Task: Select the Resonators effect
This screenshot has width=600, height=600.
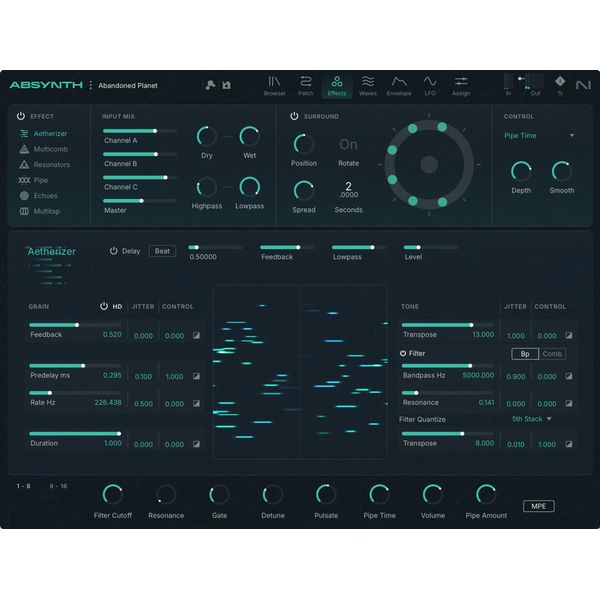Action: pyautogui.click(x=44, y=165)
